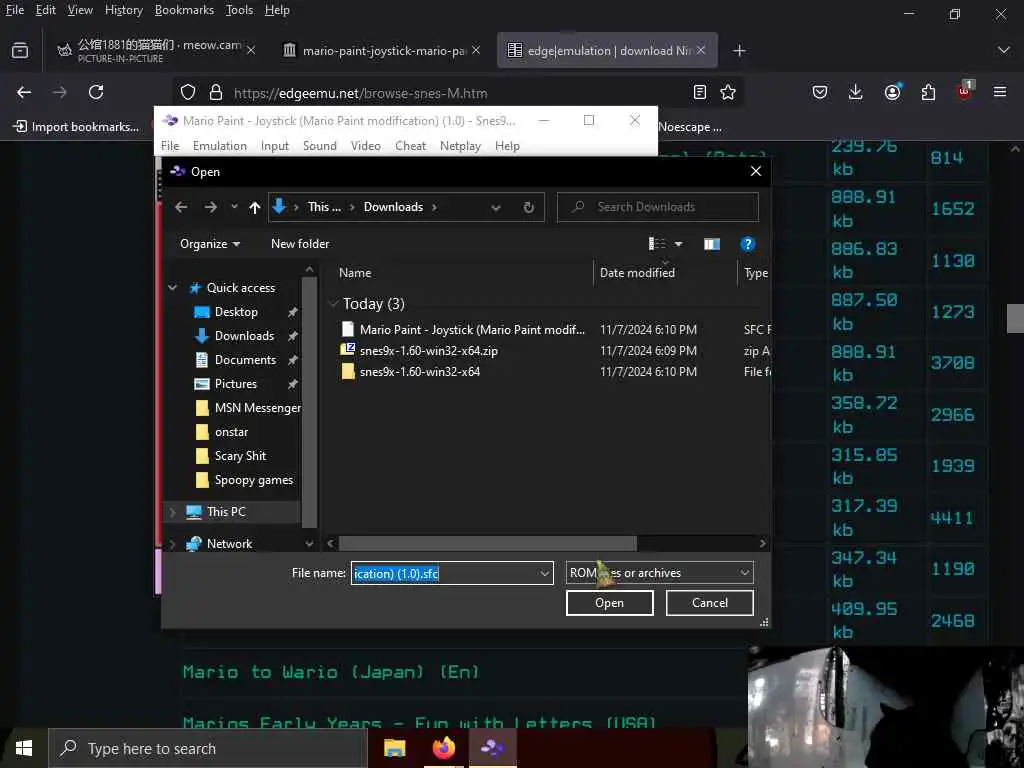Image resolution: width=1024 pixels, height=768 pixels.
Task: Open File Explorer from taskbar
Action: click(394, 748)
